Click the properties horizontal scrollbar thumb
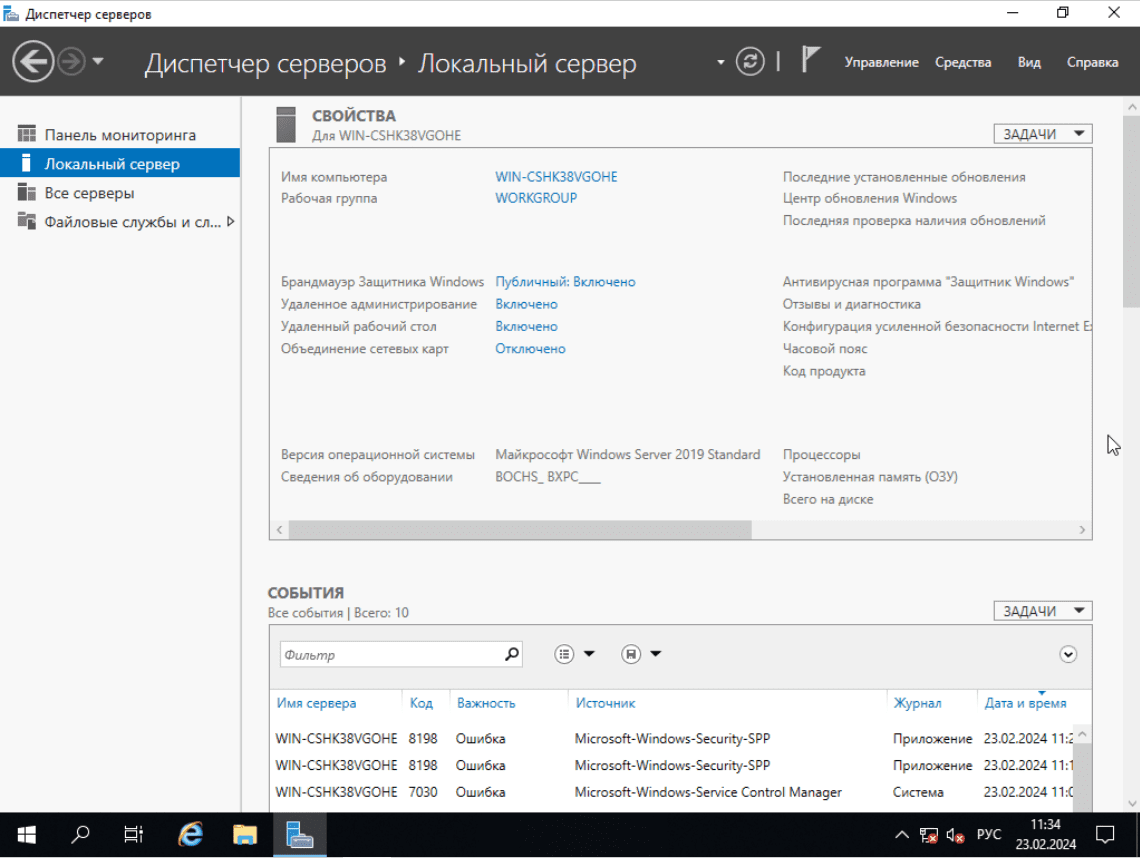 click(x=520, y=530)
